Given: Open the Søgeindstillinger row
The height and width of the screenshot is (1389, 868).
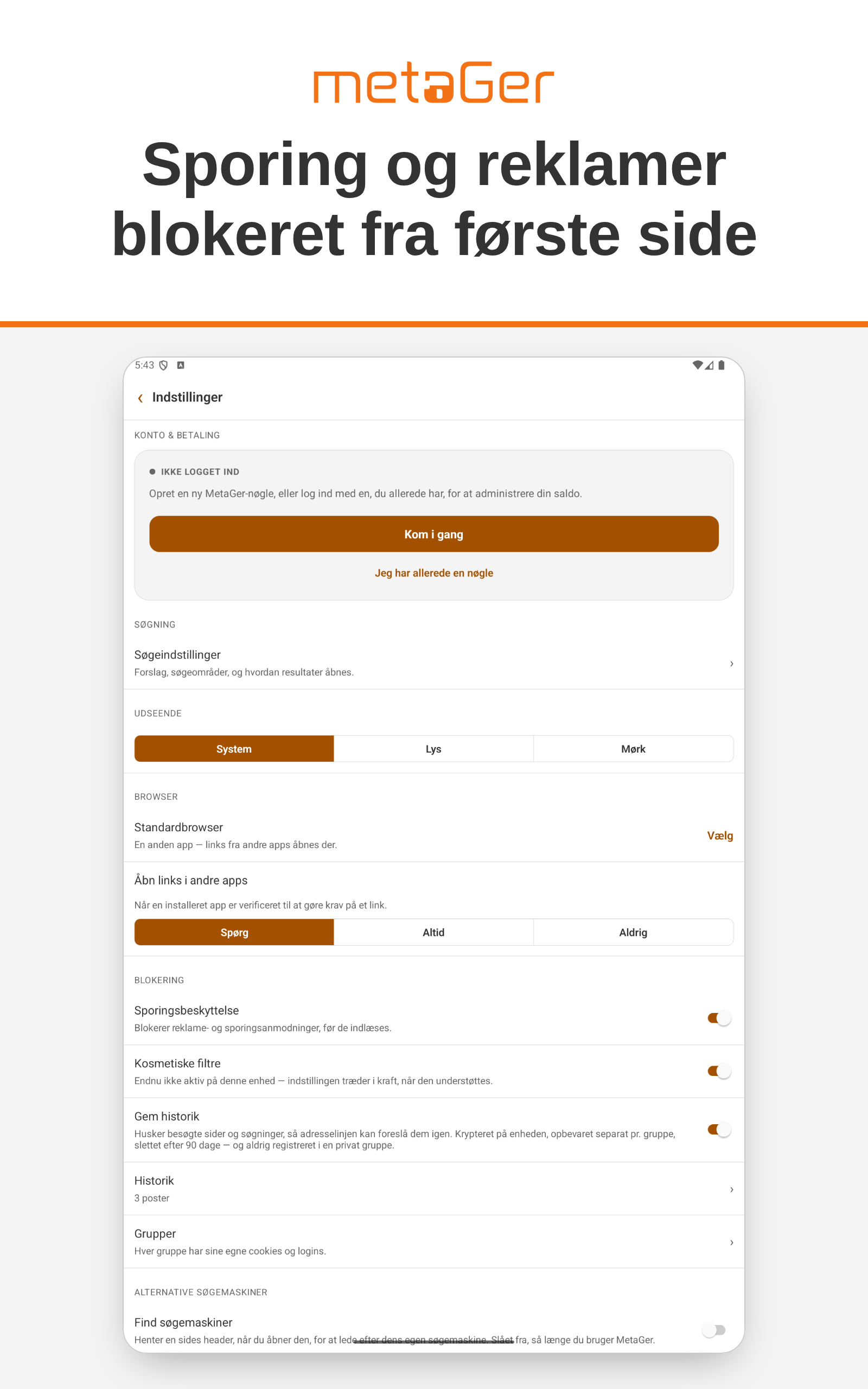Looking at the screenshot, I should 434,663.
